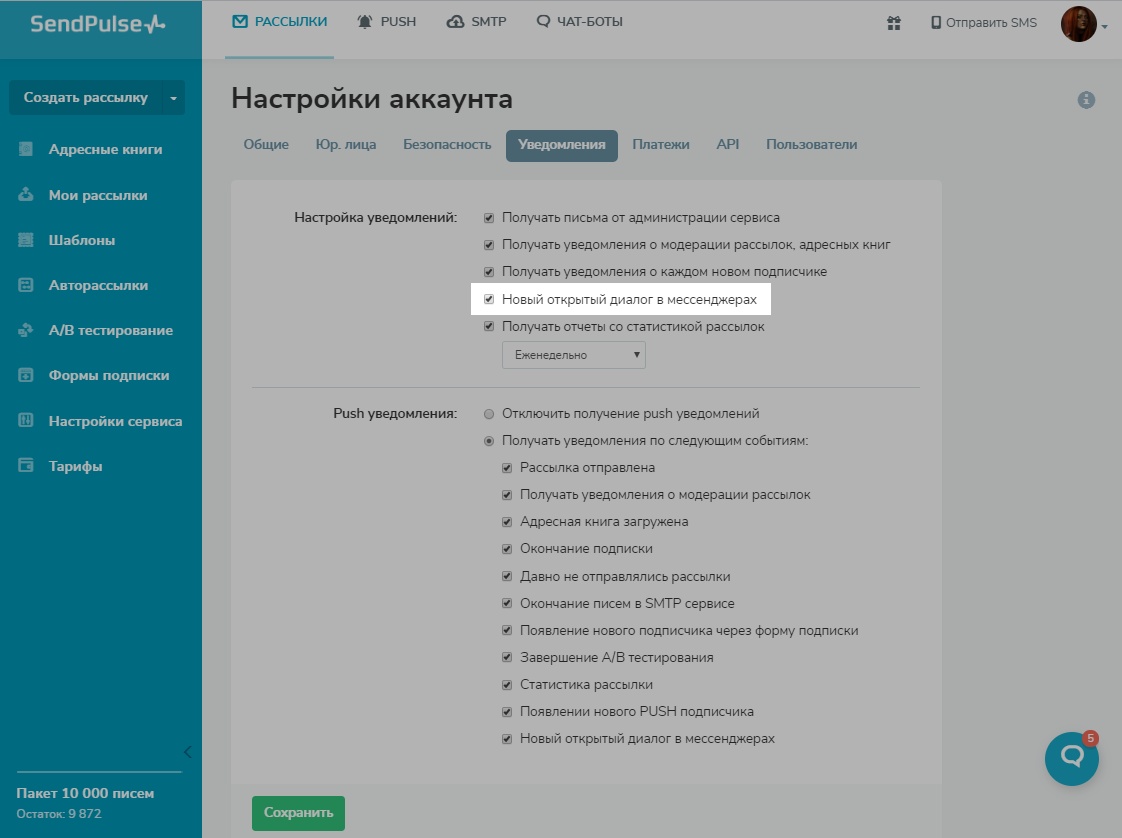The width and height of the screenshot is (1122, 838).
Task: Open the ЧАТ-БОТЫ top menu section
Action: [580, 22]
